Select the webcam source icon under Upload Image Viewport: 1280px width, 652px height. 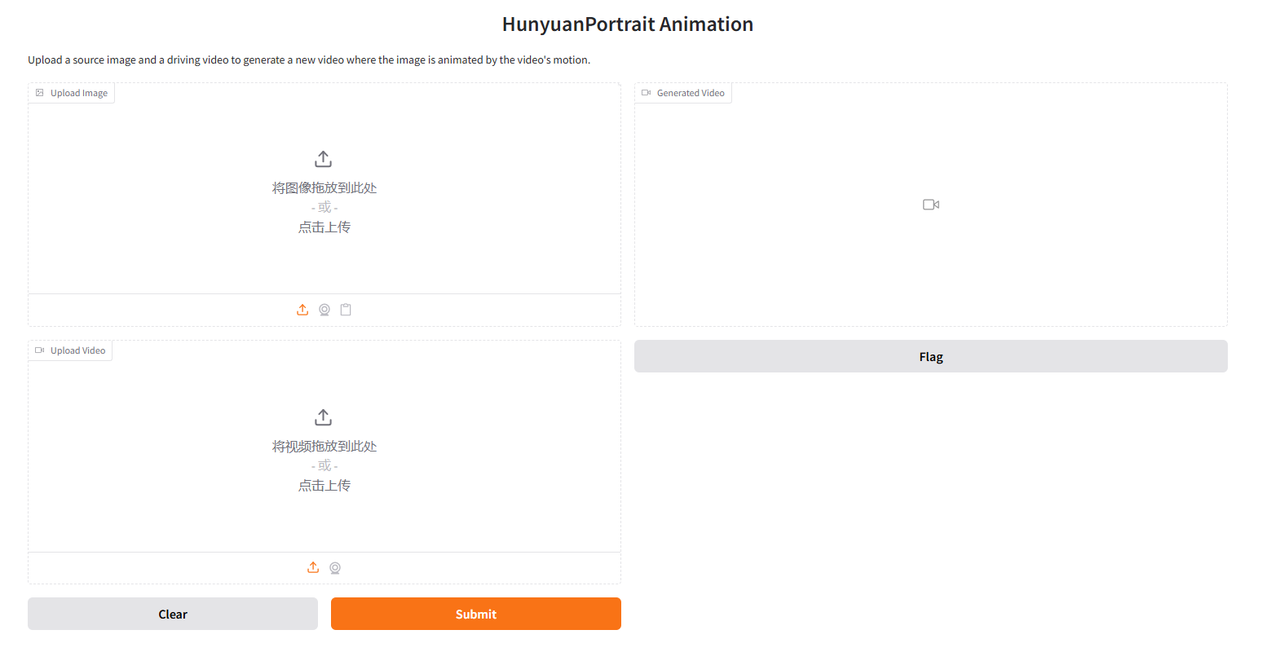point(324,310)
